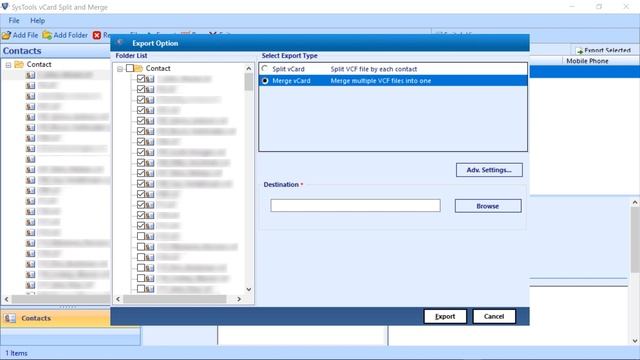Collapse Contact tree in left Contacts panel
The image size is (640, 360).
point(8,65)
